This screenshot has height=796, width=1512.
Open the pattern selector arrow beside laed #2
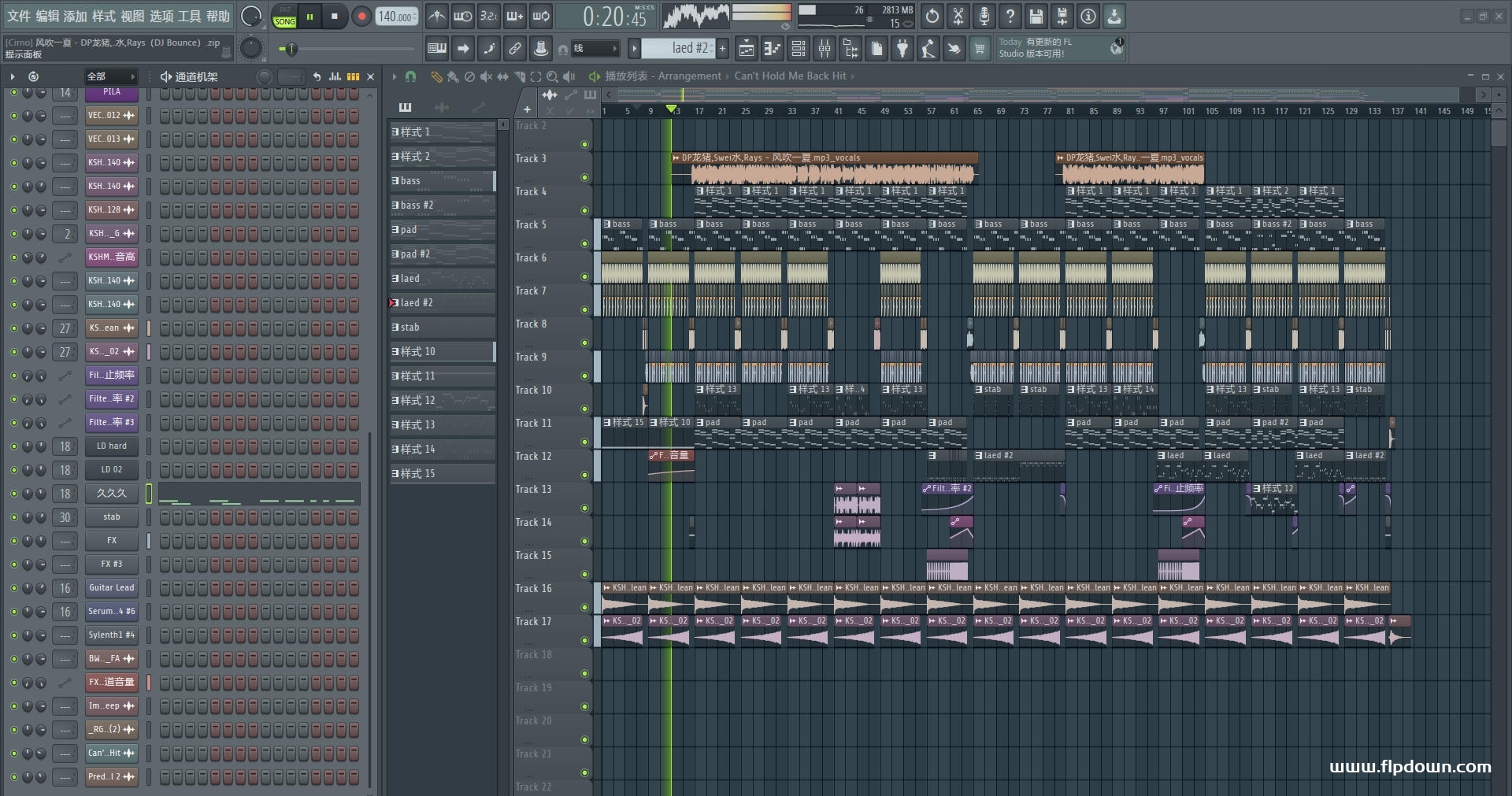634,49
